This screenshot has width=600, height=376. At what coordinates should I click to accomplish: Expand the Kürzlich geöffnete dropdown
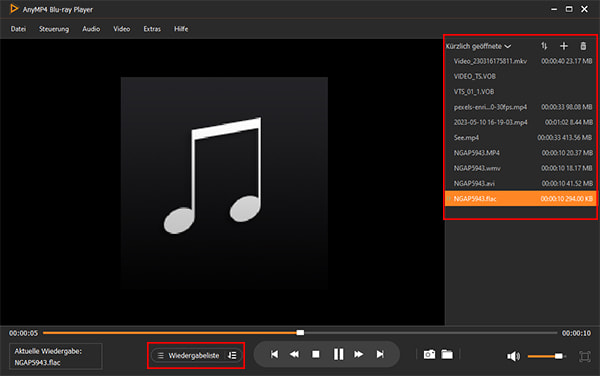pyautogui.click(x=478, y=46)
